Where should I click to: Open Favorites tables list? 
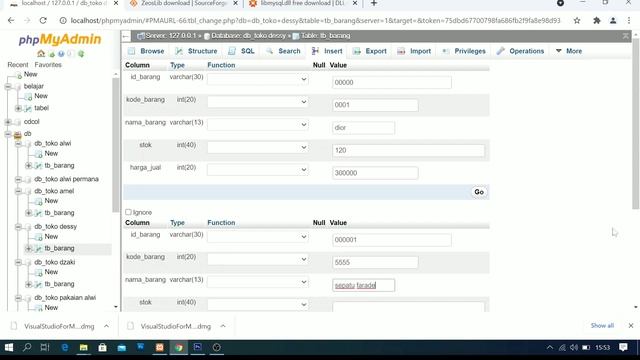click(x=48, y=64)
